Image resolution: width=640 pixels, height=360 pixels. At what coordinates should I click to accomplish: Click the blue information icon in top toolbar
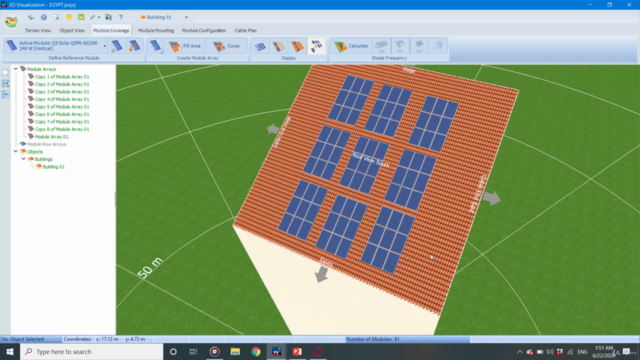(x=44, y=17)
